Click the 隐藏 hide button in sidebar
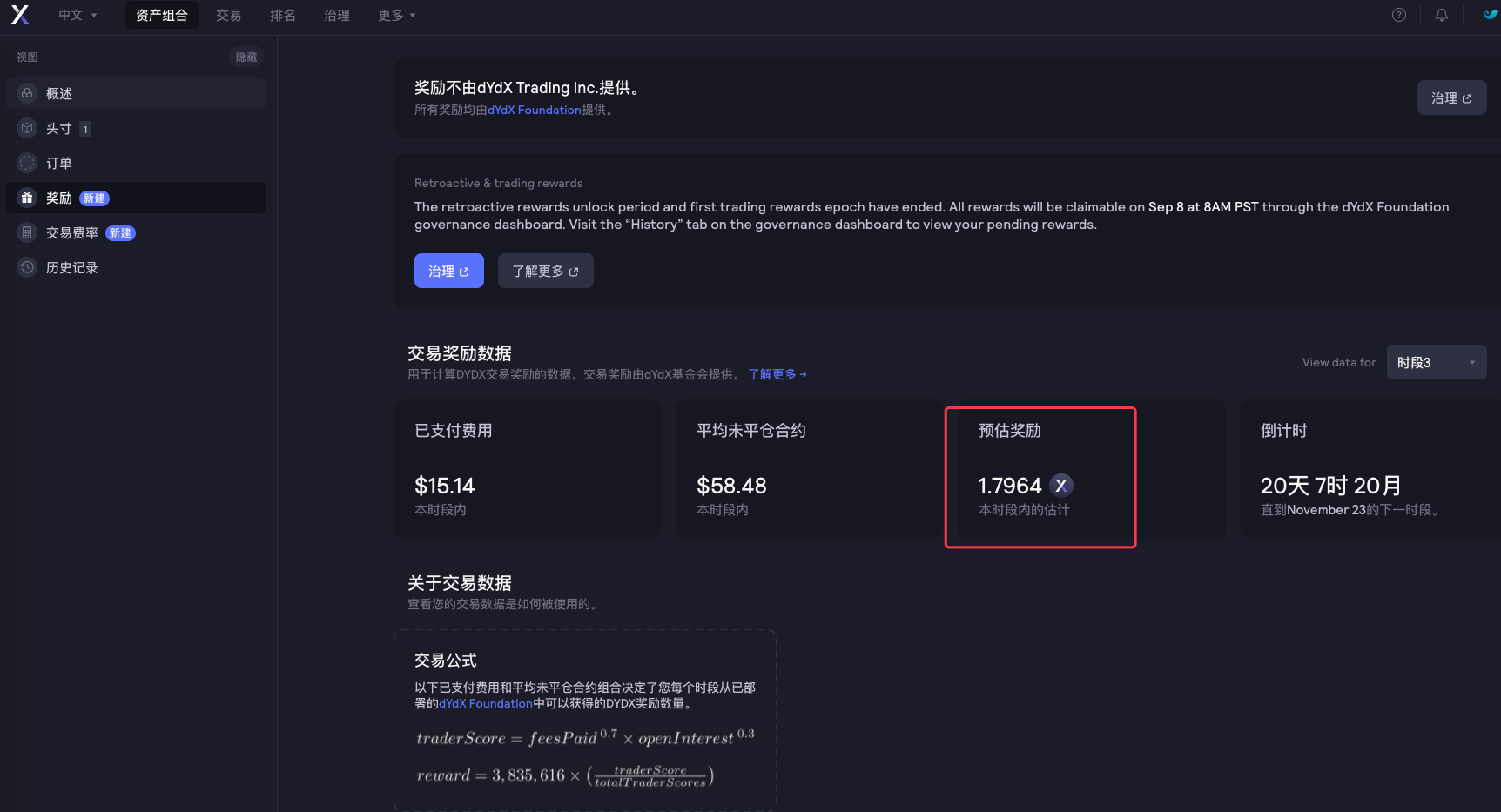Viewport: 1501px width, 812px height. (x=246, y=57)
